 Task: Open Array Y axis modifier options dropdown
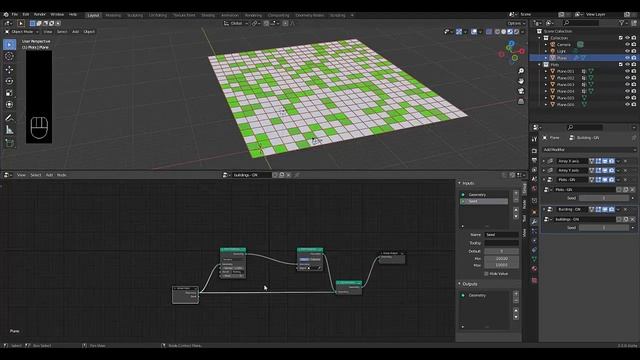(x=618, y=170)
